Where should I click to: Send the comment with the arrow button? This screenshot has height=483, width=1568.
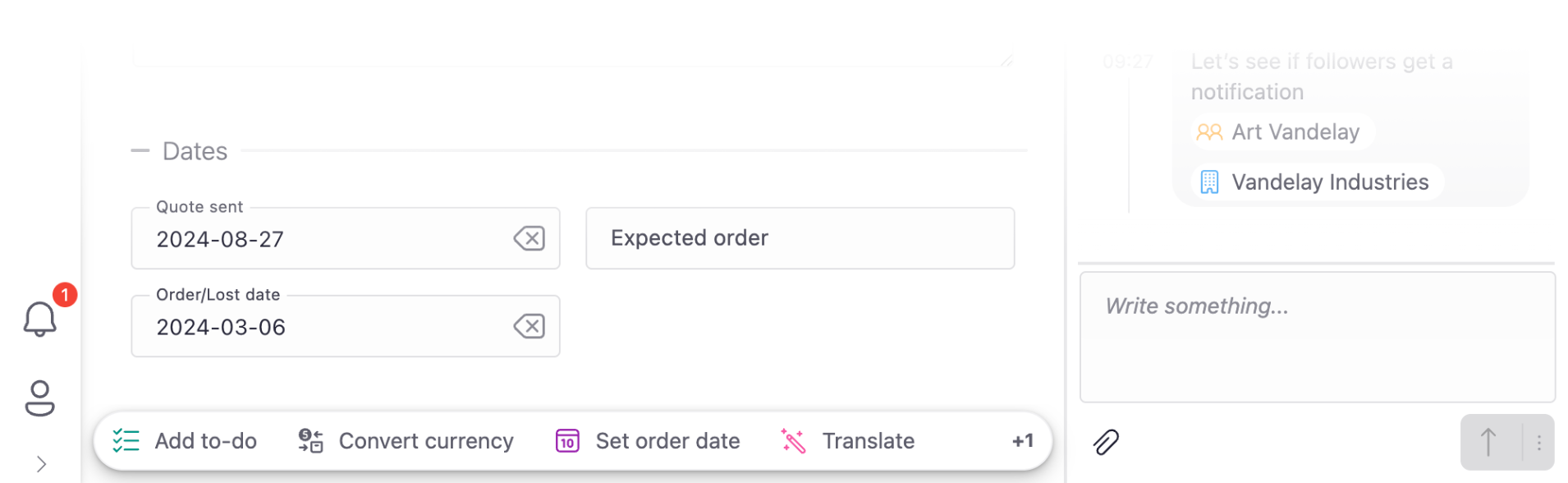click(1489, 443)
